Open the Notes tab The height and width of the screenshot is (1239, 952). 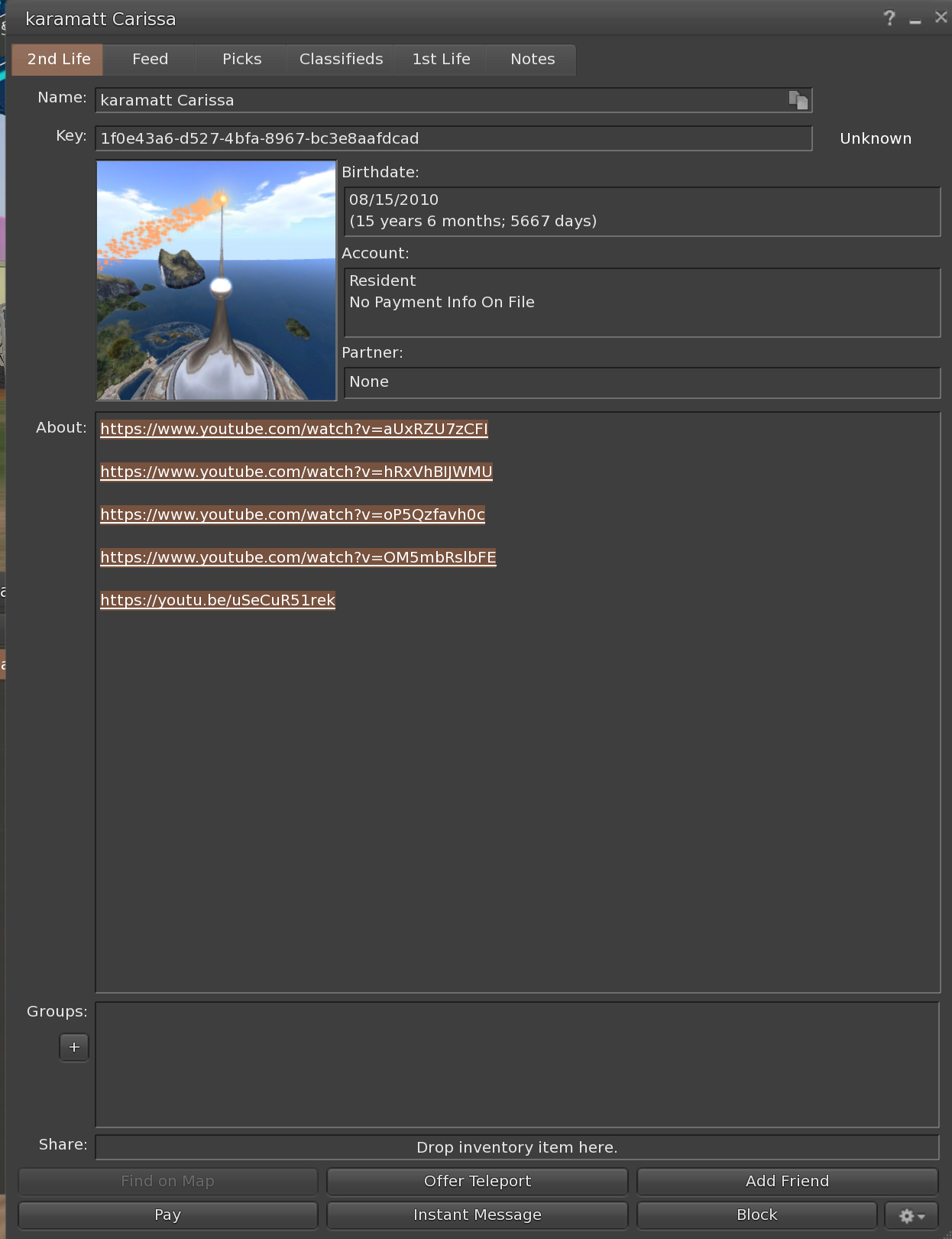tap(533, 60)
